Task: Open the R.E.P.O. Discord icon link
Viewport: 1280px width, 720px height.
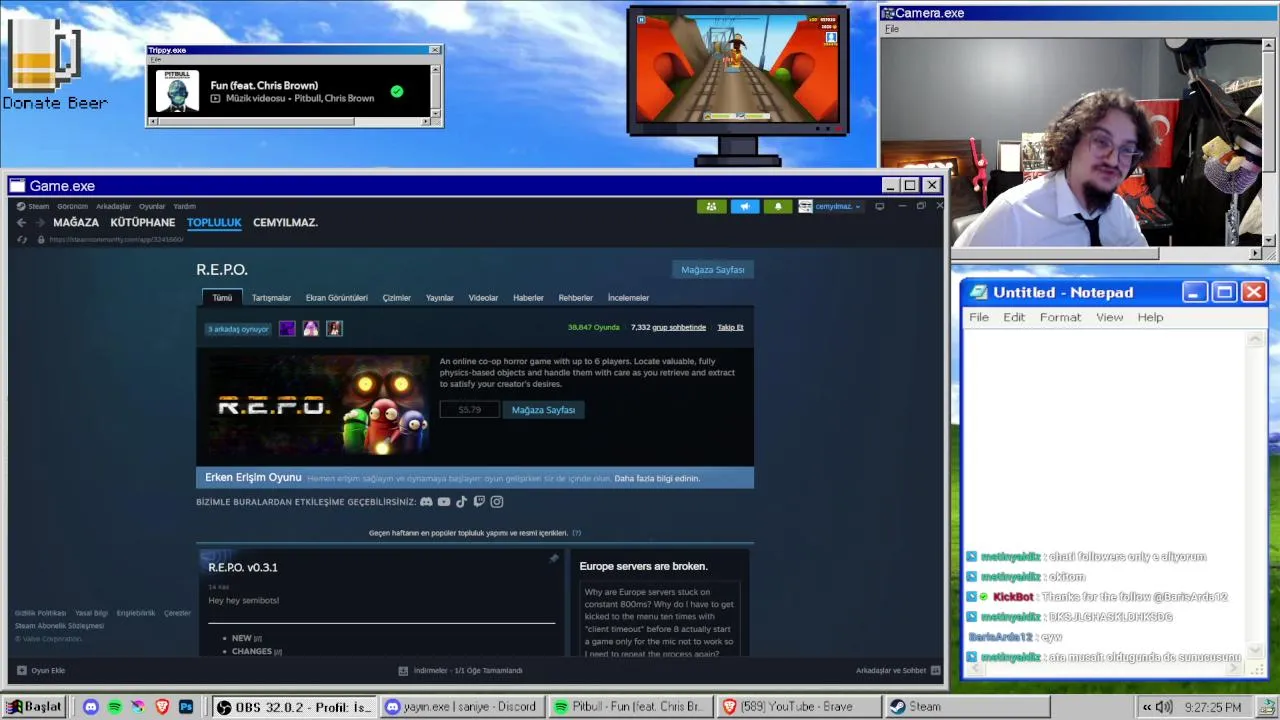Action: (x=426, y=502)
